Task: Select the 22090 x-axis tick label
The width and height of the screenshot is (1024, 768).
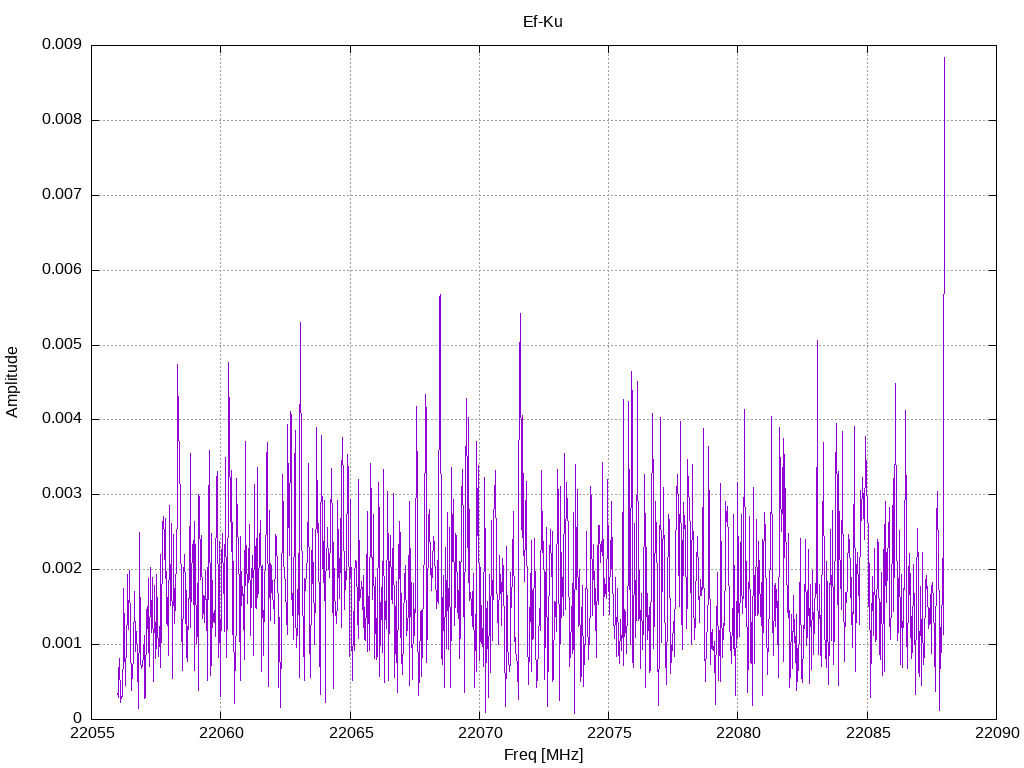Action: click(995, 735)
